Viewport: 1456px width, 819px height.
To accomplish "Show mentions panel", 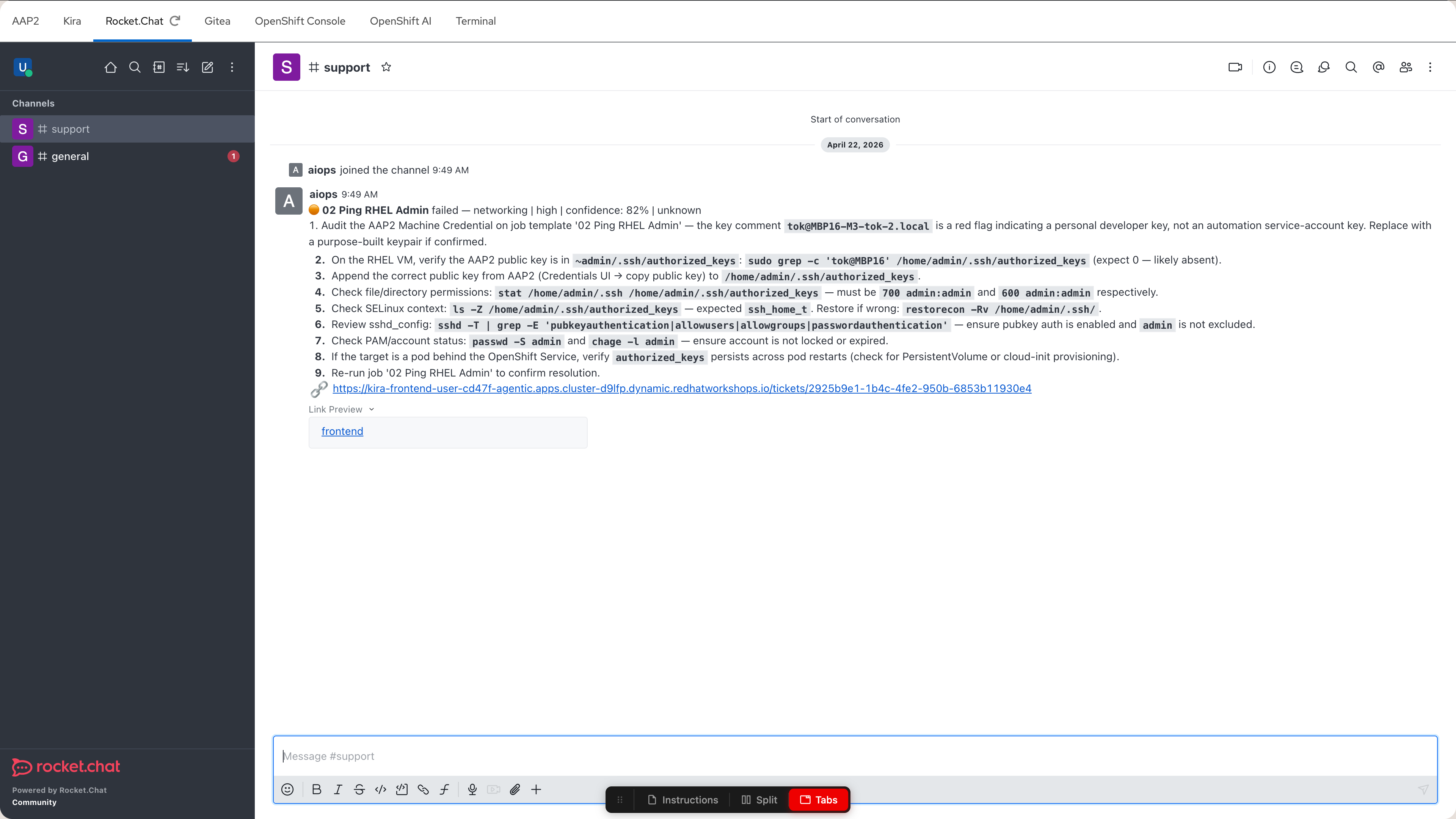I will click(x=1379, y=67).
